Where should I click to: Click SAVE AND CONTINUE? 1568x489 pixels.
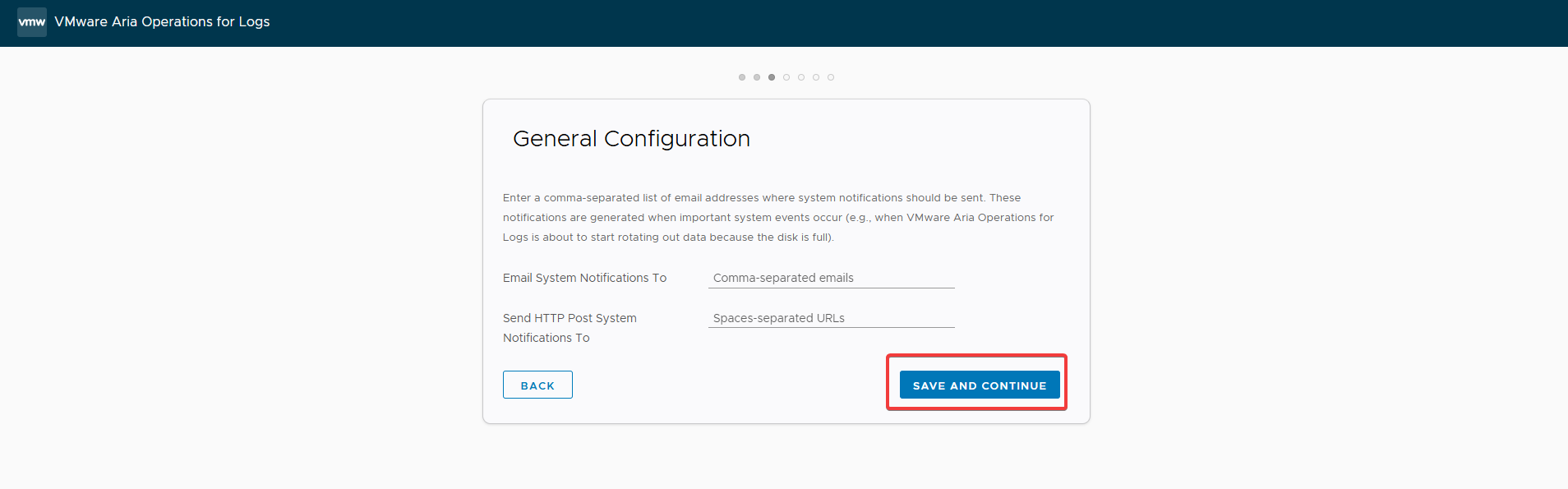tap(980, 385)
